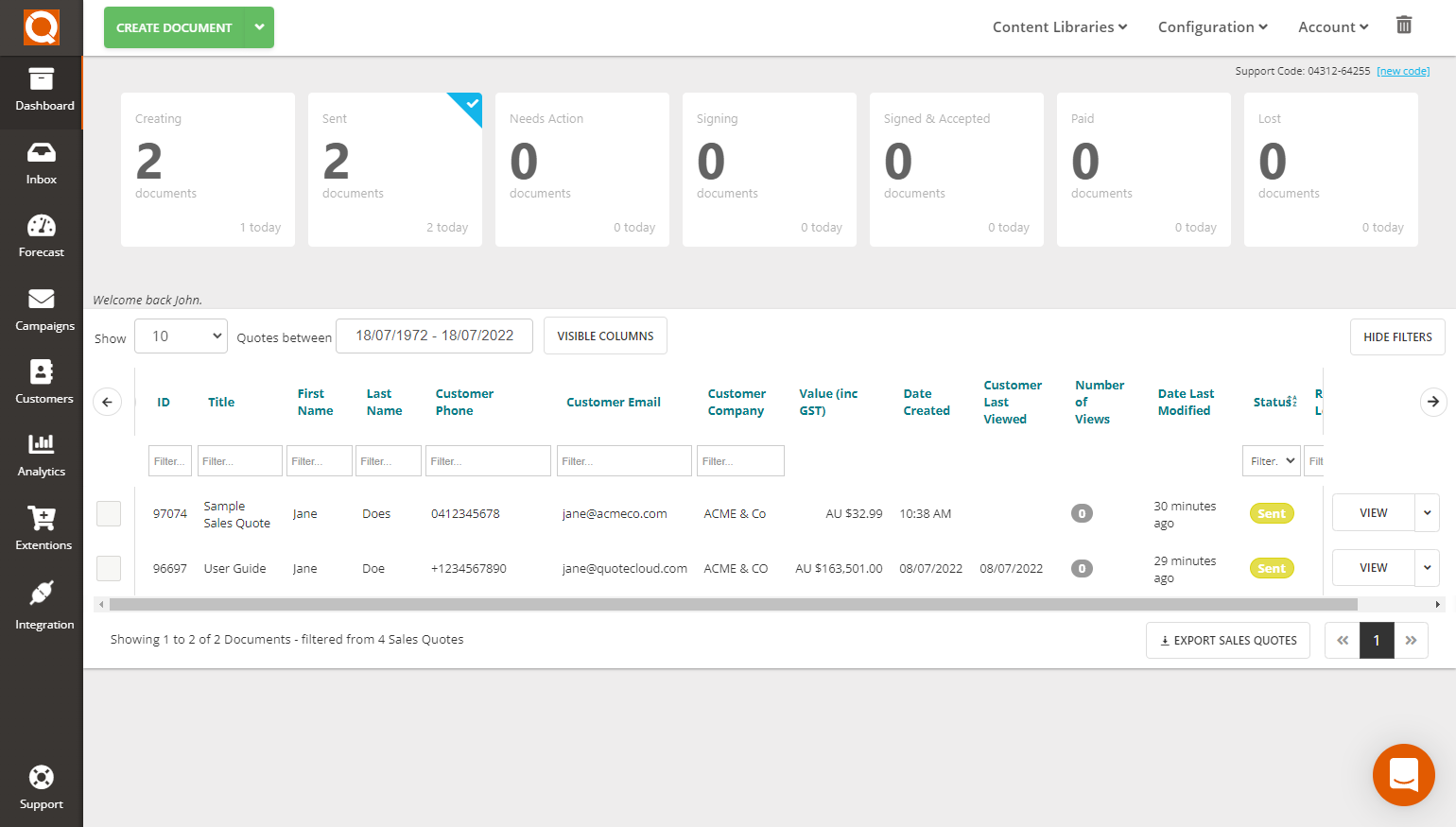
Task: Expand View options arrow for User Guide
Action: pos(1427,568)
